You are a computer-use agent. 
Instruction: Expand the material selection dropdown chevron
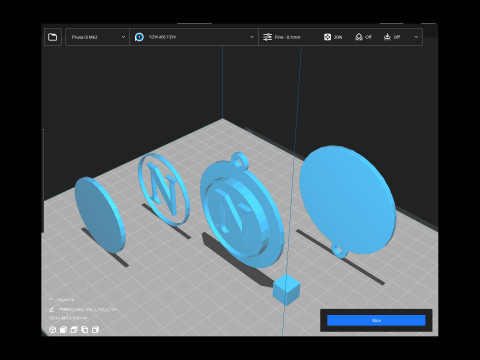pos(252,37)
